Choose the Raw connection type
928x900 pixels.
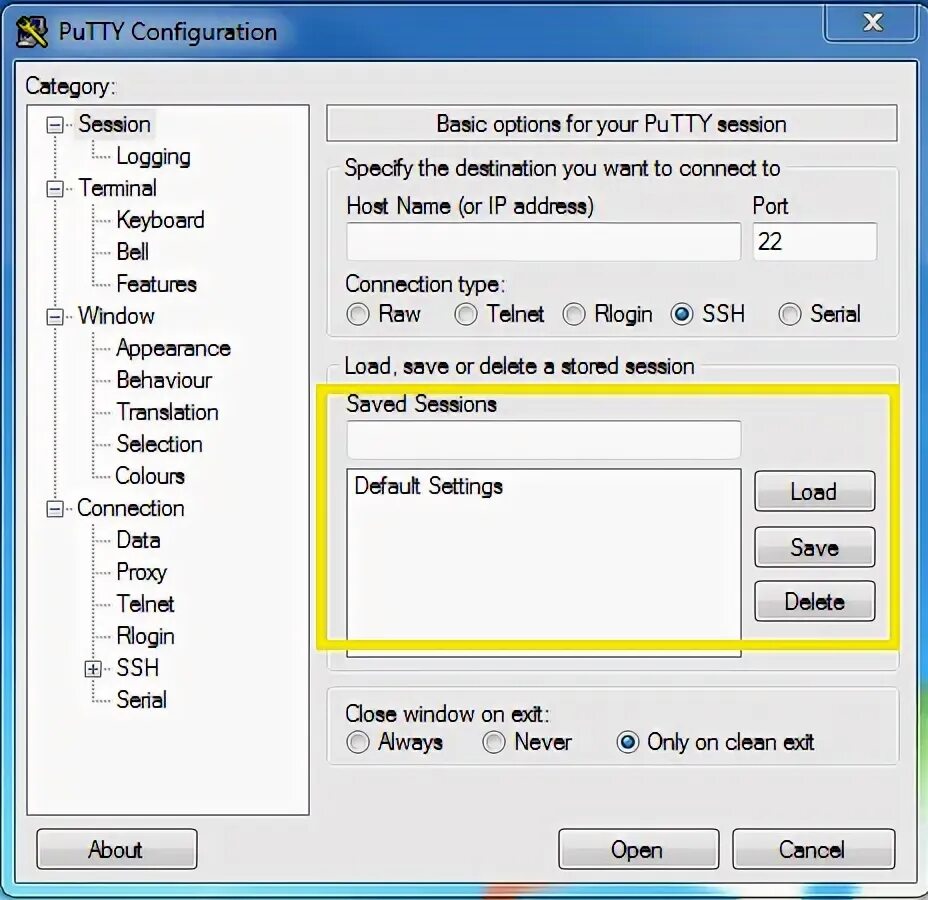point(358,314)
